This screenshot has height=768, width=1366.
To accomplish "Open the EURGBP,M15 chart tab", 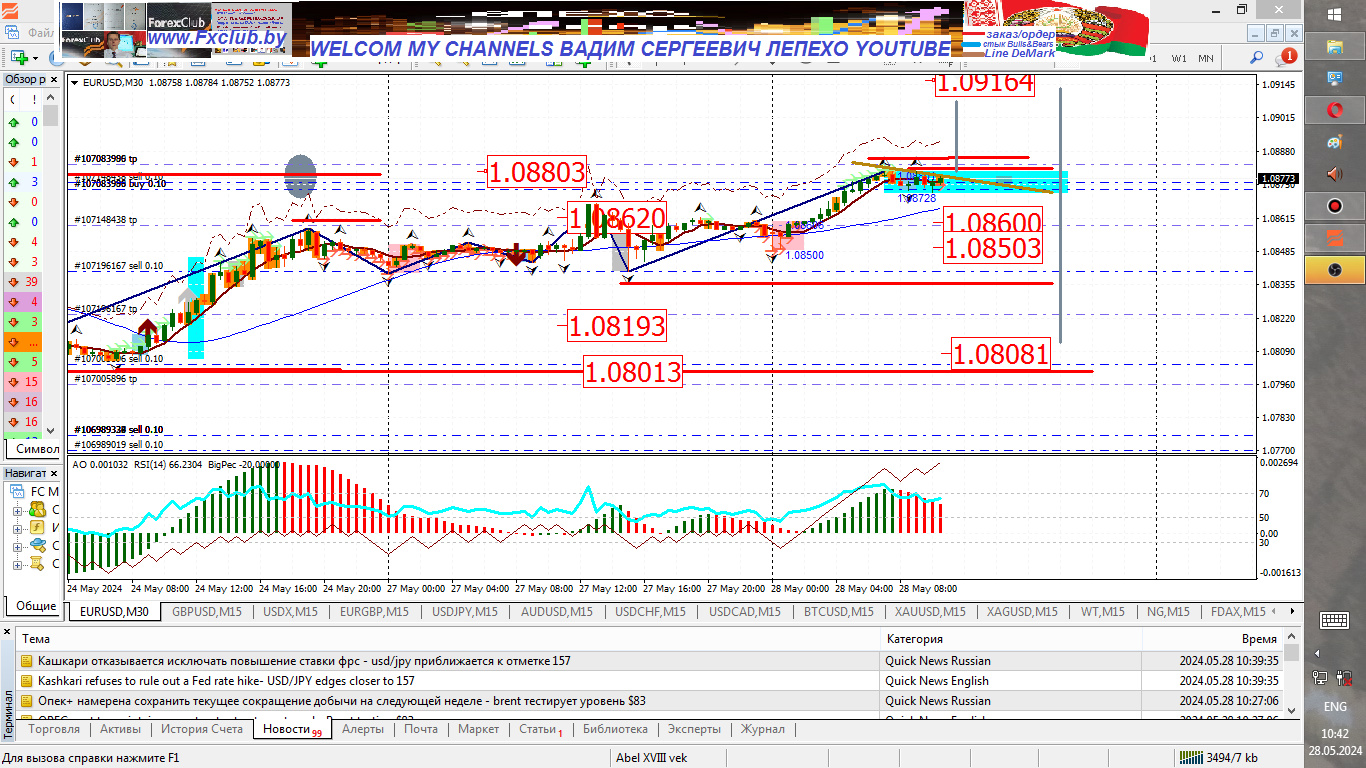I will [x=374, y=612].
